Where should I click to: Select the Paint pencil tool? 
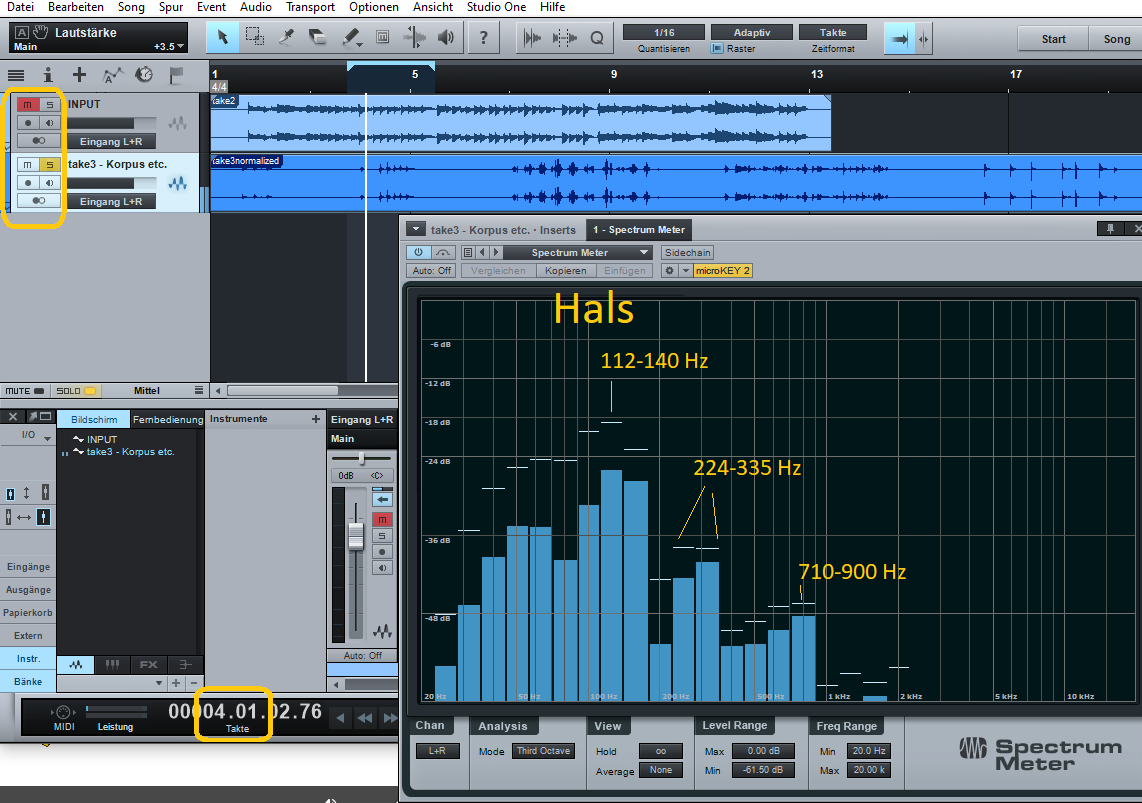(351, 38)
